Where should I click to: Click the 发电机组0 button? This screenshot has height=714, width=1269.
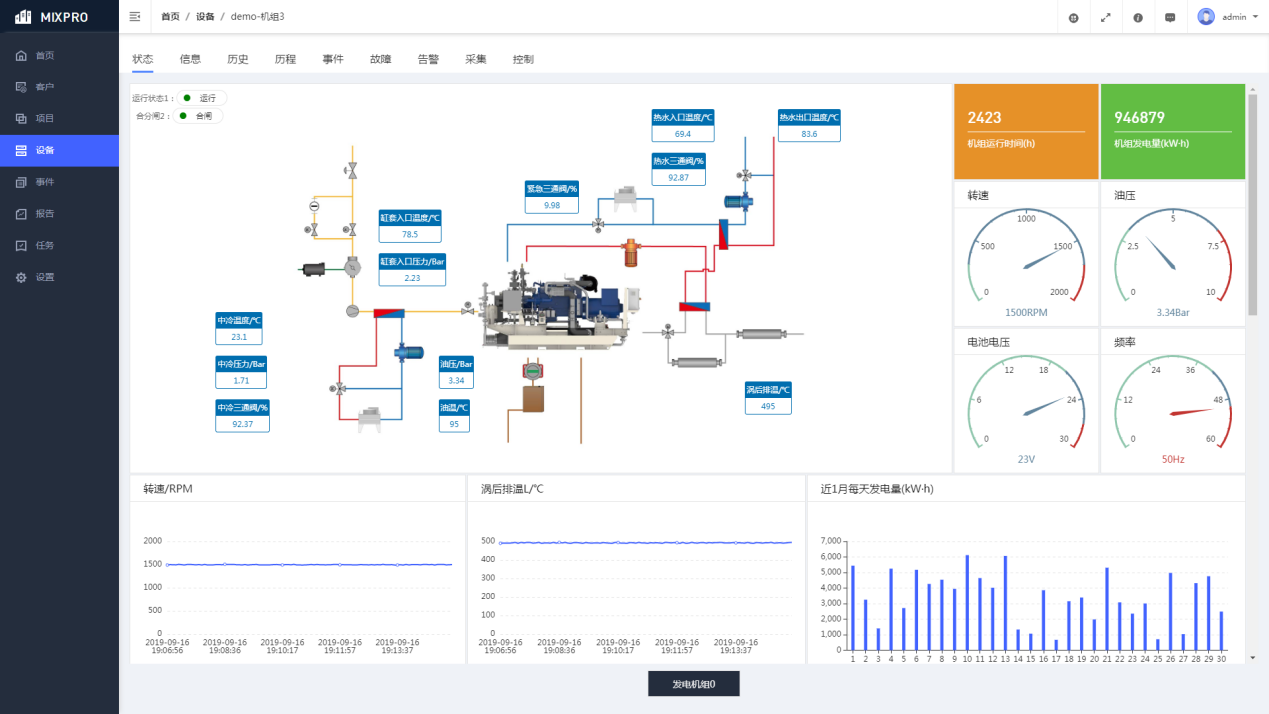click(x=693, y=684)
